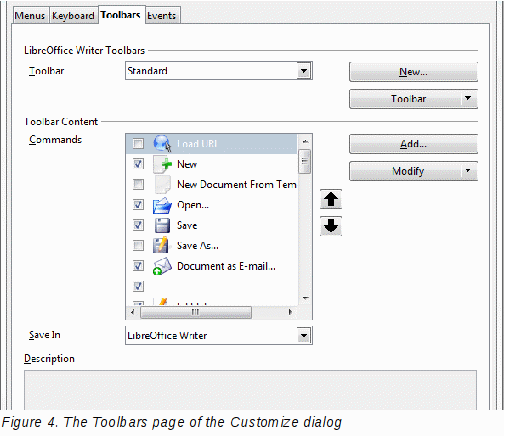
Task: Select the Load URL globe icon
Action: coord(162,144)
